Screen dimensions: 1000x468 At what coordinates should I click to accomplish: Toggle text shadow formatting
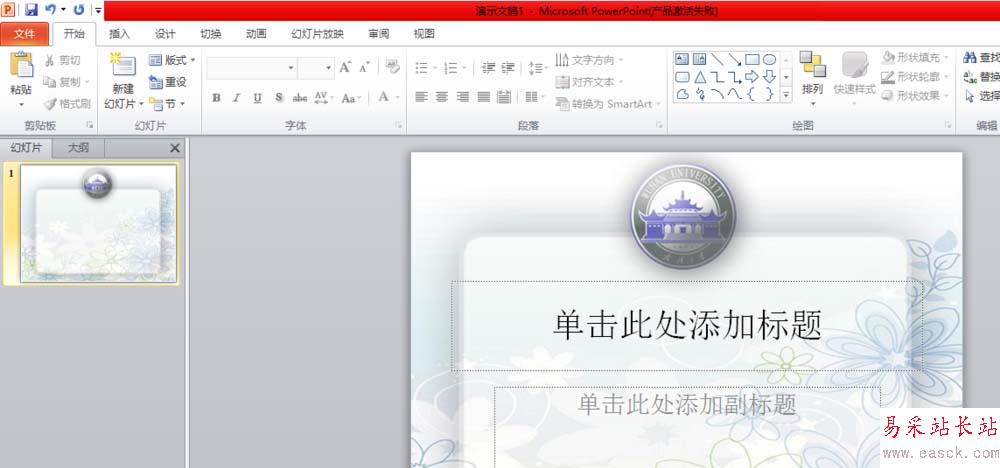click(279, 98)
